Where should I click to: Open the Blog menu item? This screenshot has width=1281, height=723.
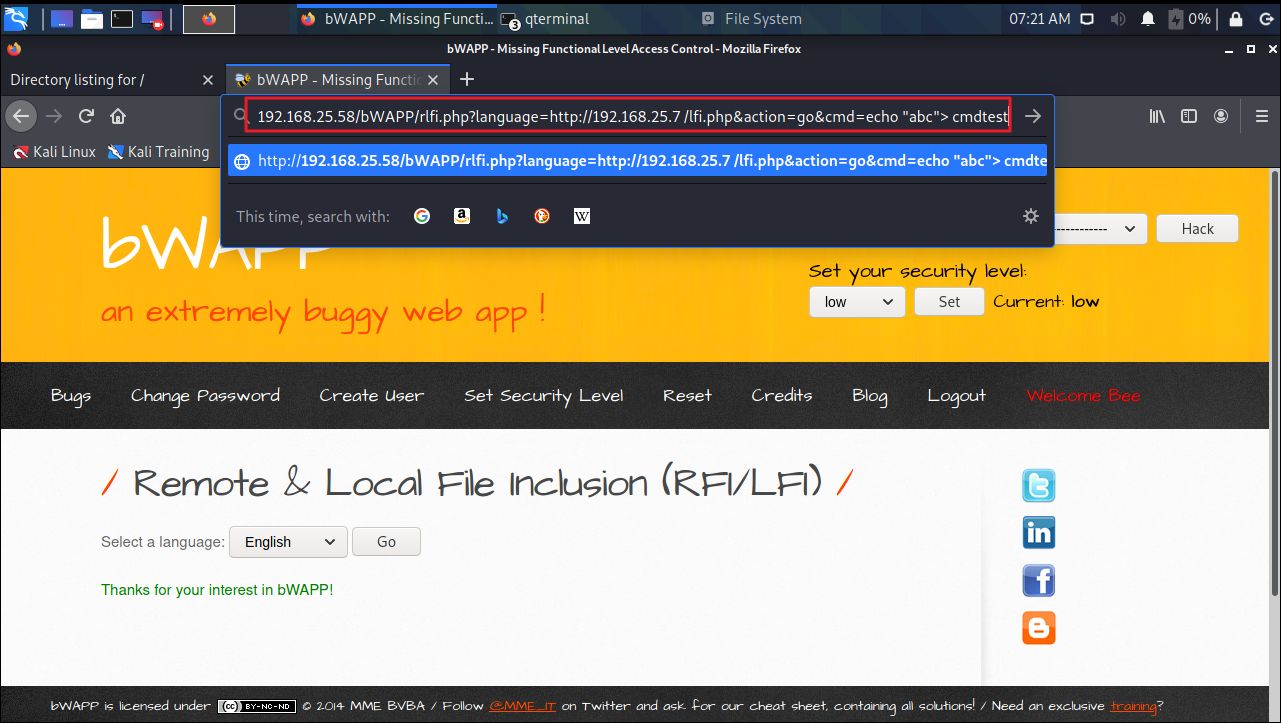click(x=870, y=396)
